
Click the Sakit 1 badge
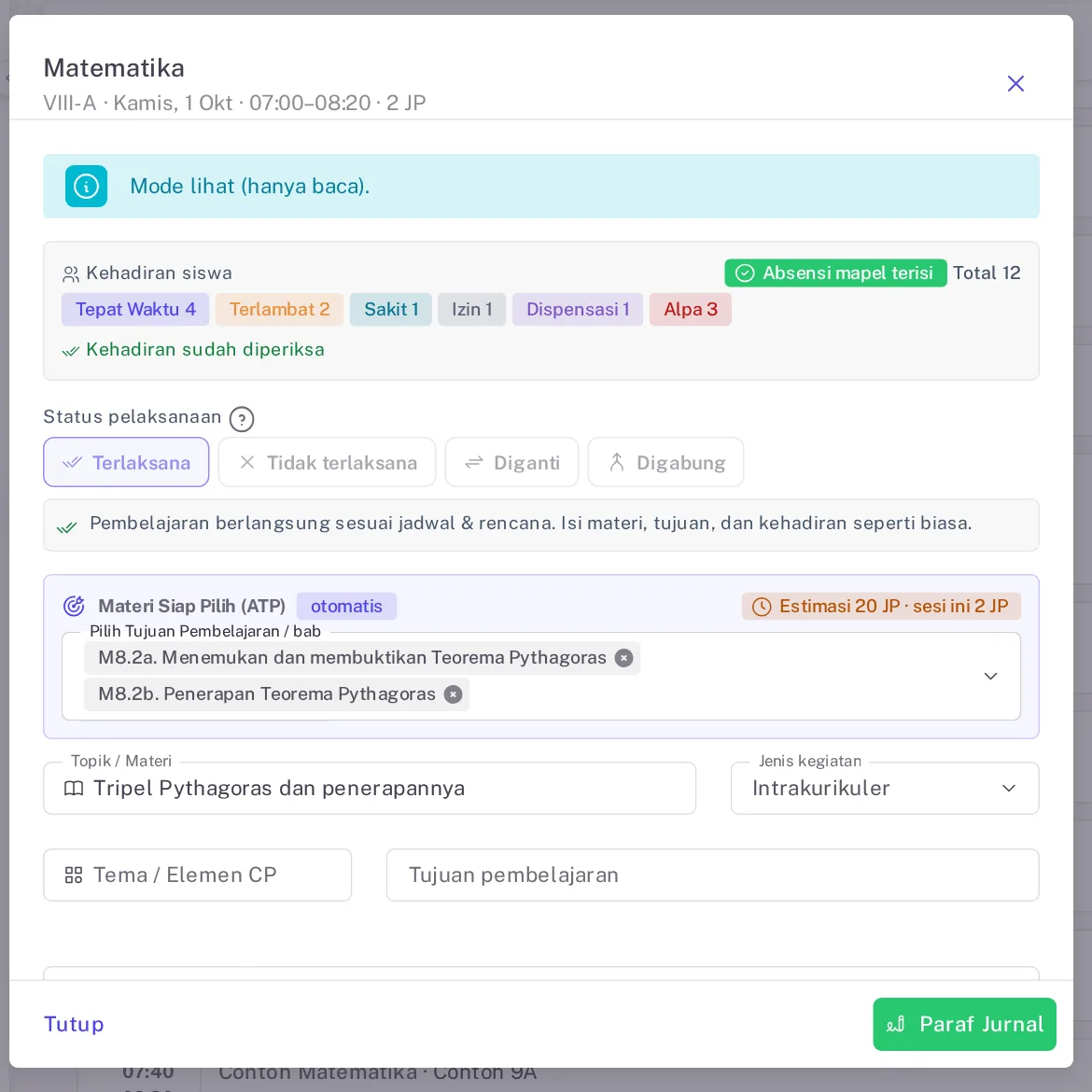[x=391, y=310]
